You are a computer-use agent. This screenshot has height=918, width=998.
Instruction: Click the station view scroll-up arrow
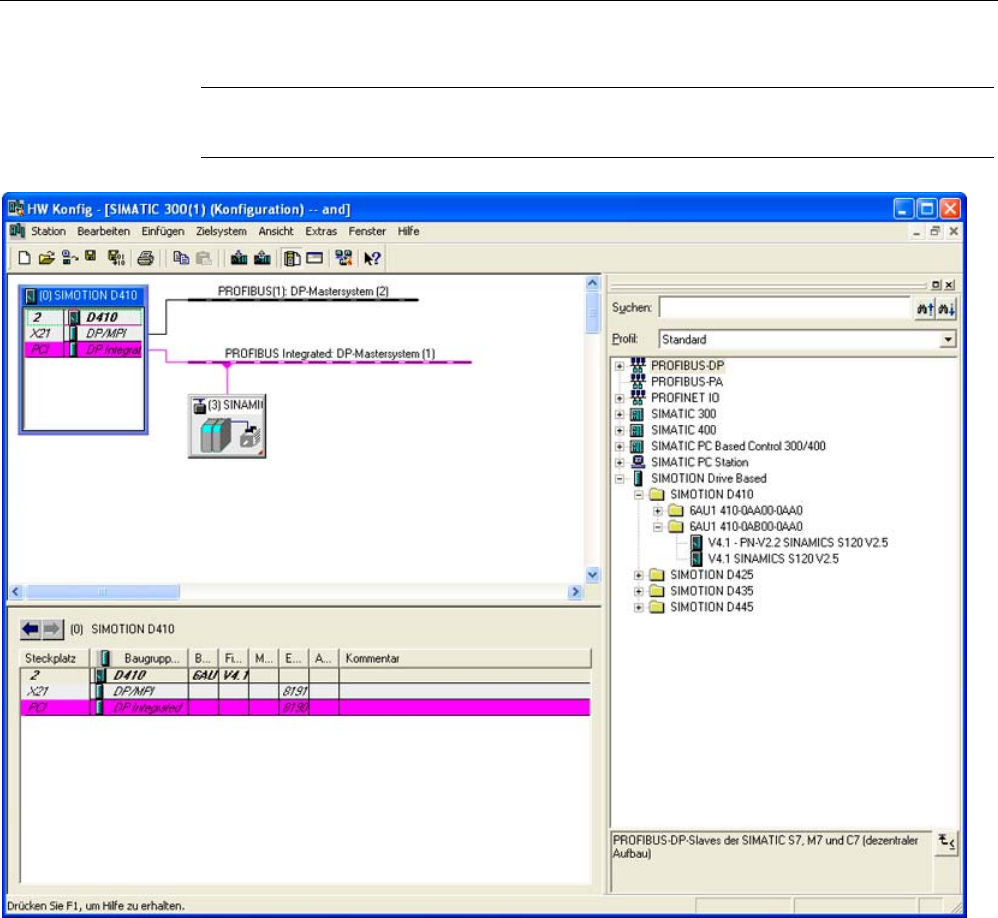coord(593,283)
